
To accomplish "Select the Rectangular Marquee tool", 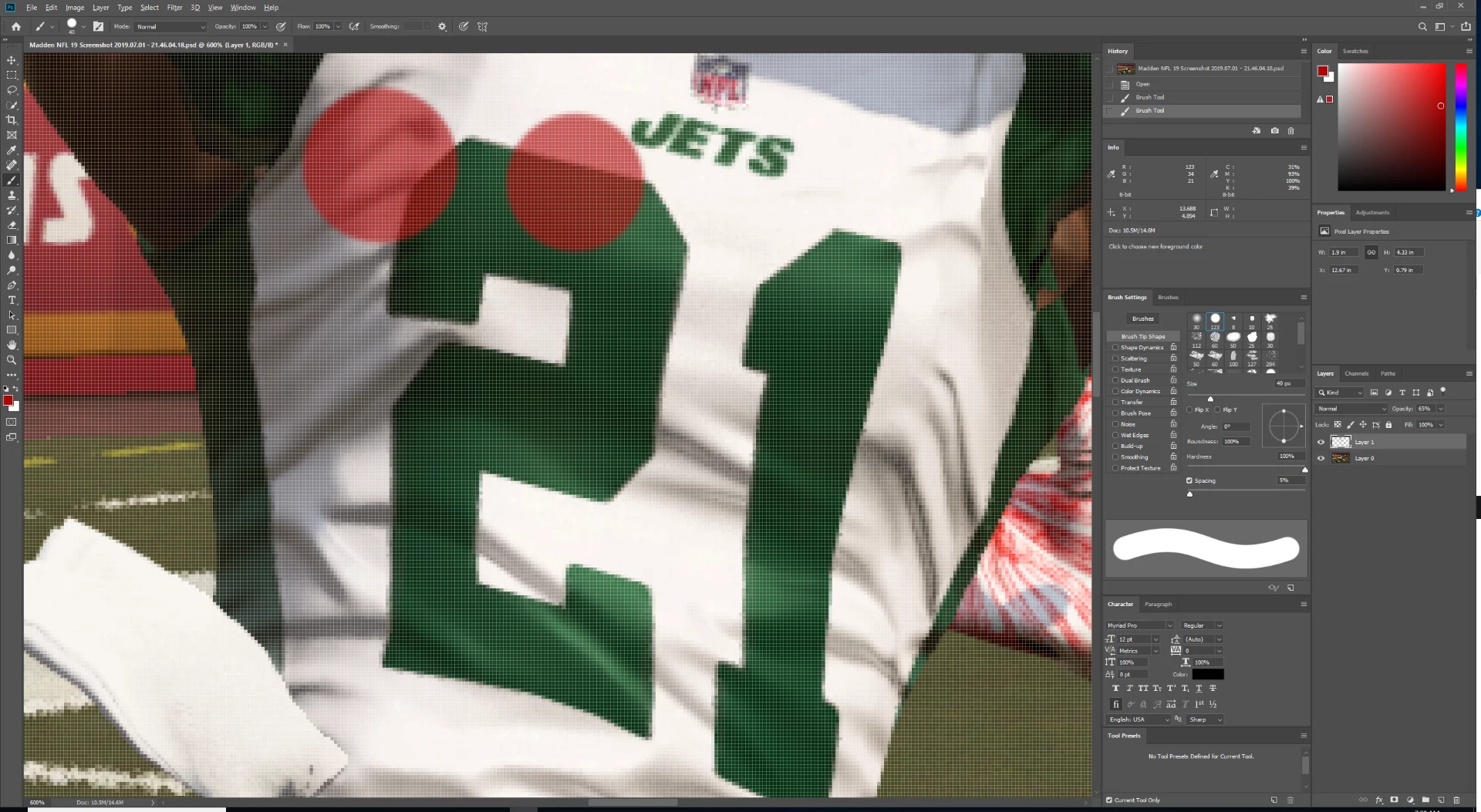I will (x=12, y=76).
